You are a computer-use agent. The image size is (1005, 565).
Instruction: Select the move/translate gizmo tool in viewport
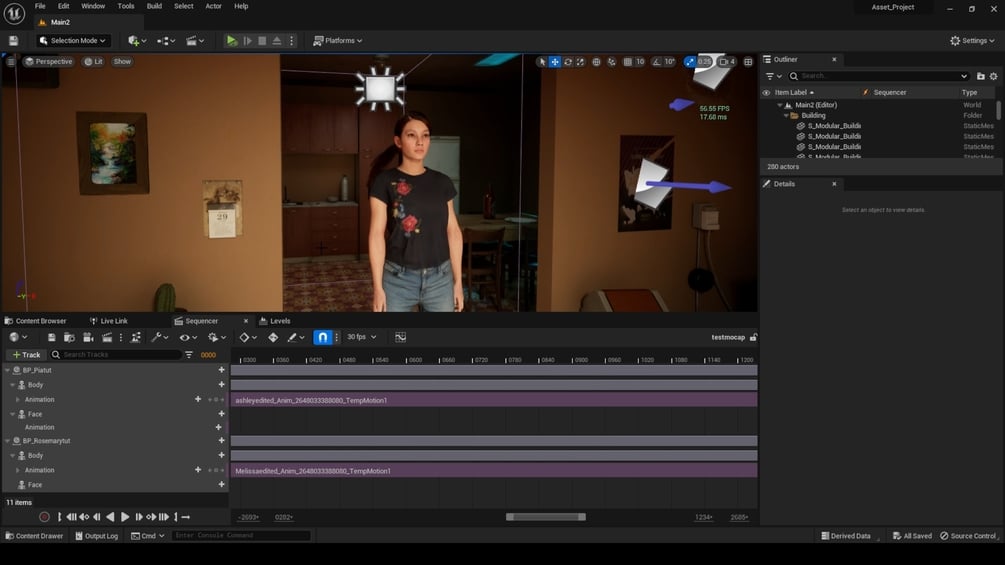[x=555, y=61]
